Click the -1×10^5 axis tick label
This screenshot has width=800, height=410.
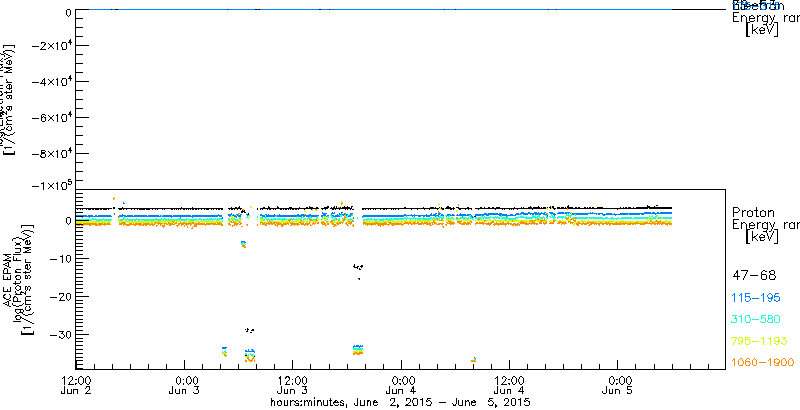(51, 185)
